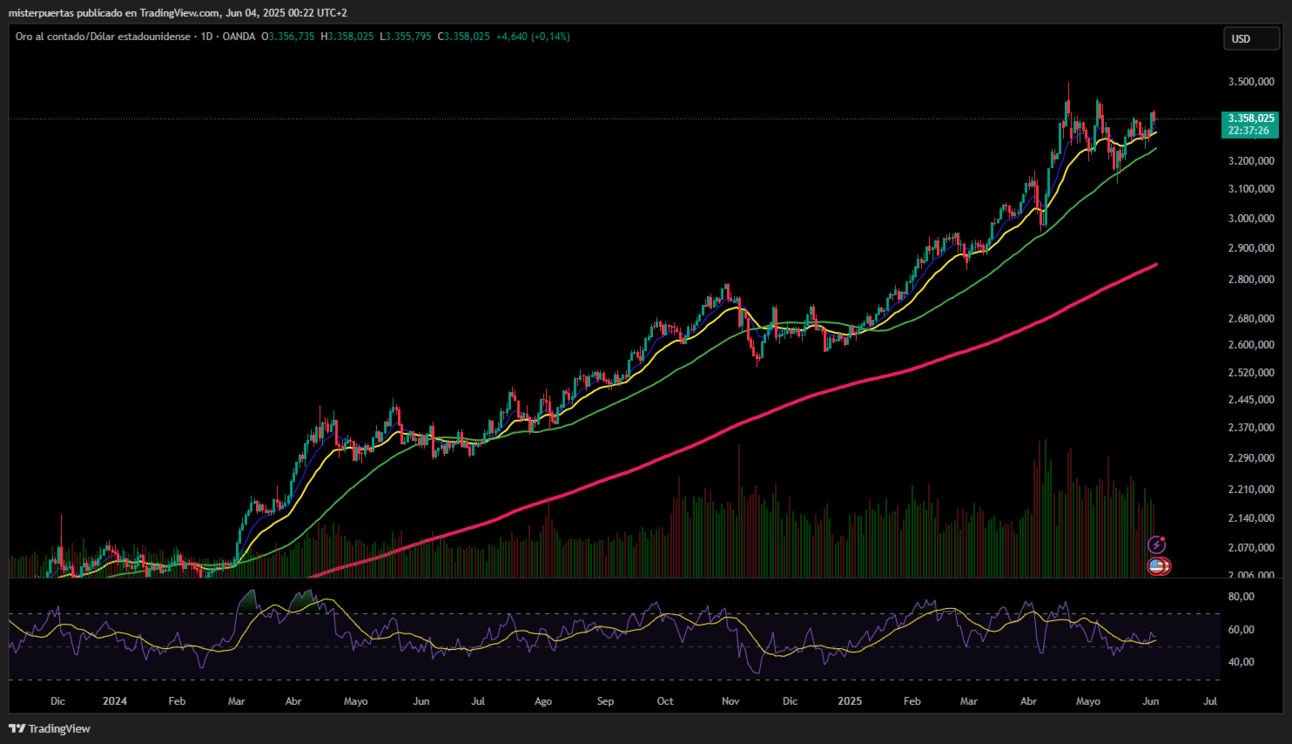Click the high value H3.358,025
The image size is (1292, 744).
[x=347, y=36]
